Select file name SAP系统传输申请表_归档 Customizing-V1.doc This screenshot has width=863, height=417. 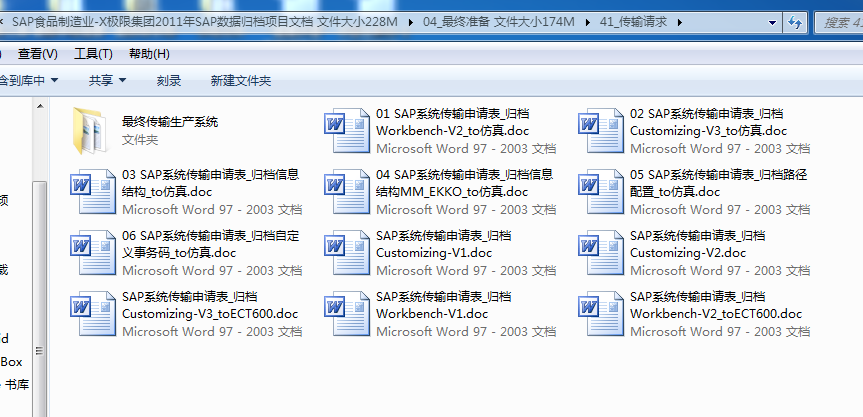(444, 244)
